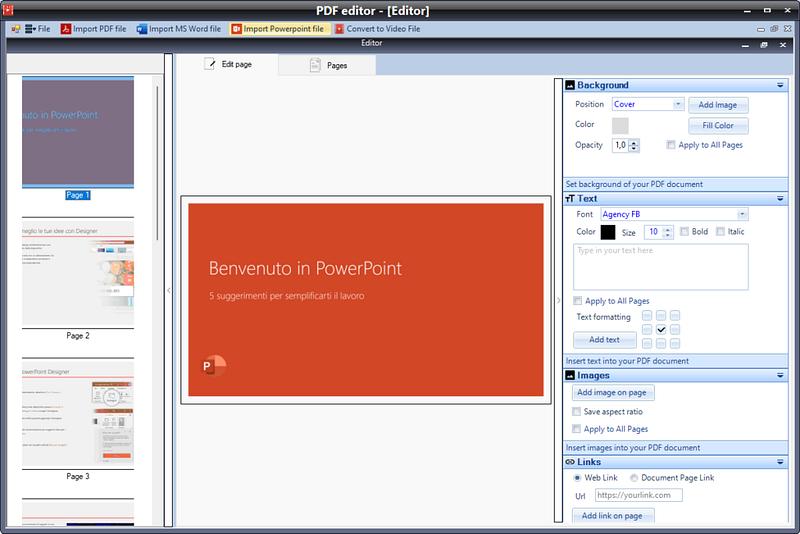The image size is (800, 534).
Task: Increase Opacity value with up arrow
Action: [634, 142]
